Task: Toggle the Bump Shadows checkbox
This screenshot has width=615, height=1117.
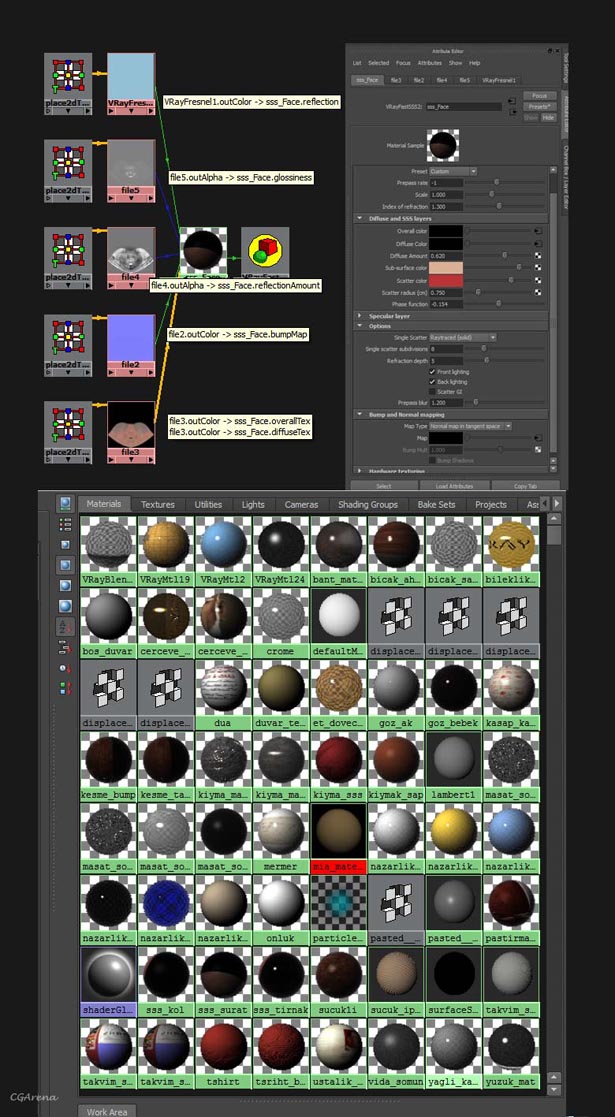Action: [x=433, y=460]
